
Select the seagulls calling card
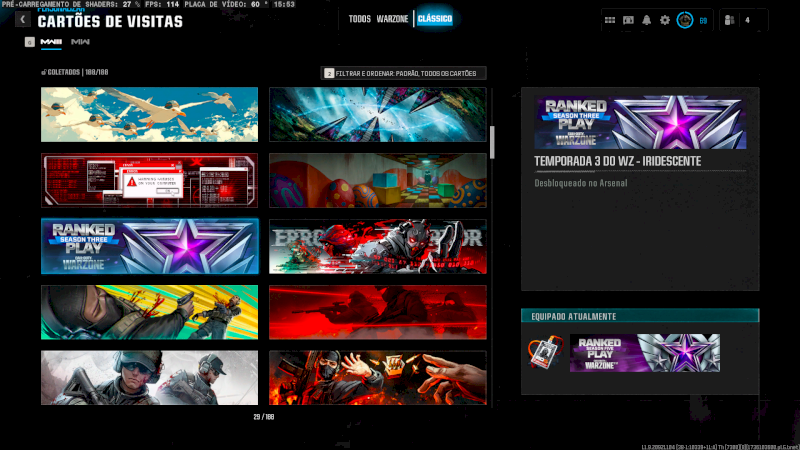click(x=149, y=114)
